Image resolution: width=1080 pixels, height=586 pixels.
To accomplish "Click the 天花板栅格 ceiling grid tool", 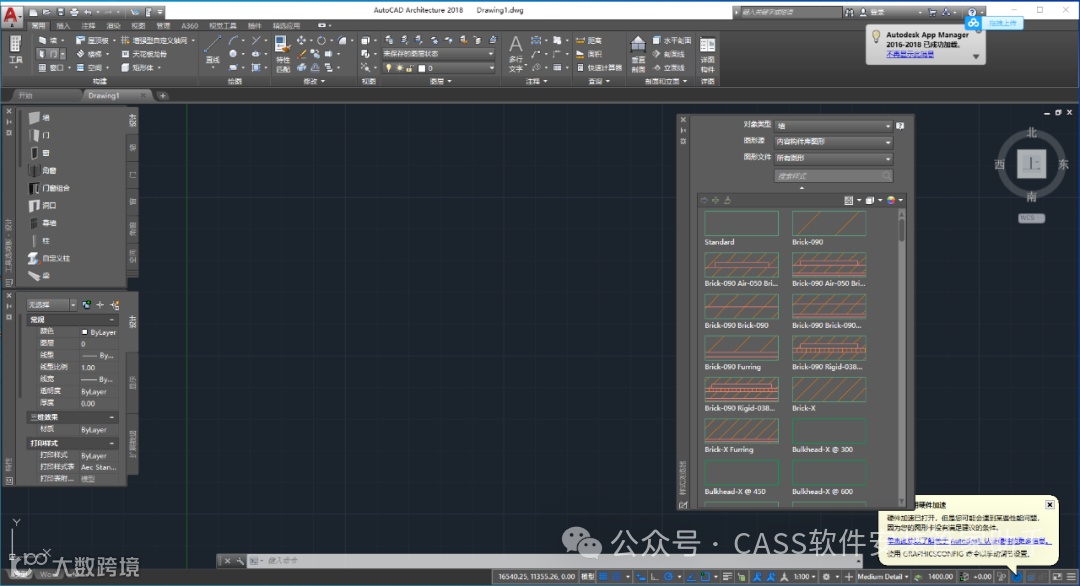I will coord(144,54).
